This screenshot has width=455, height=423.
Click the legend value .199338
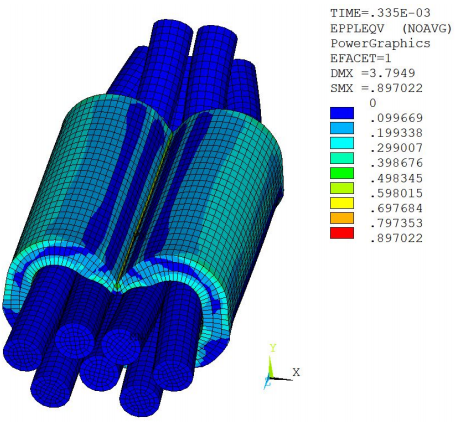click(x=396, y=133)
